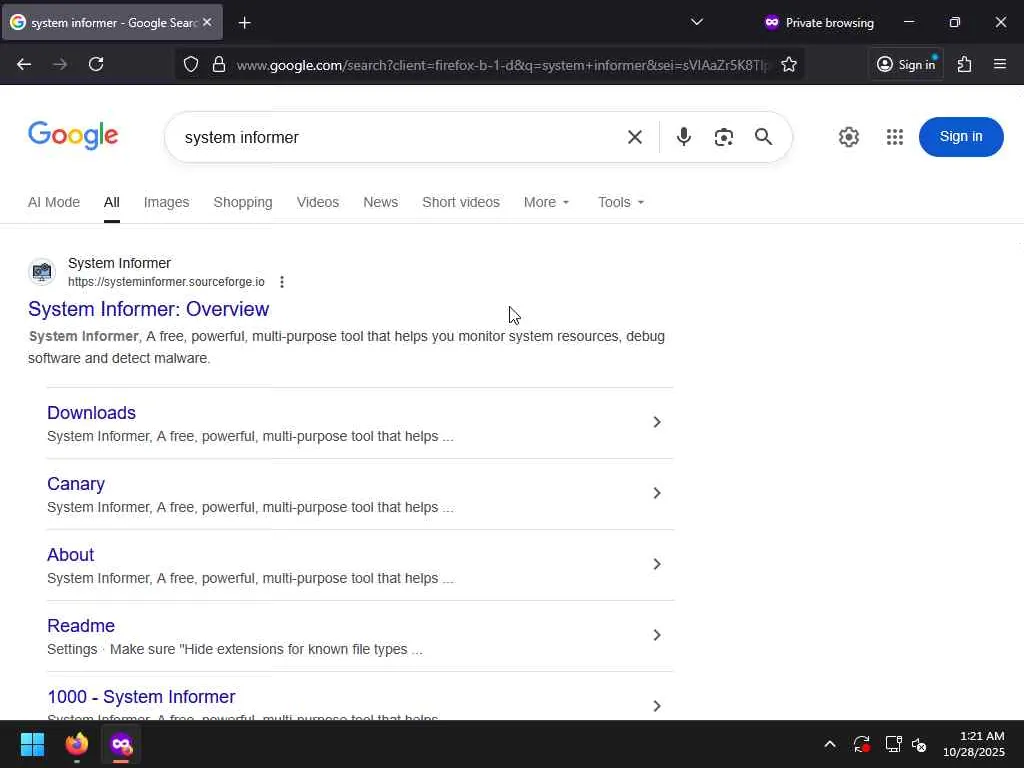Expand the More search filters dropdown
The width and height of the screenshot is (1024, 768).
(546, 202)
